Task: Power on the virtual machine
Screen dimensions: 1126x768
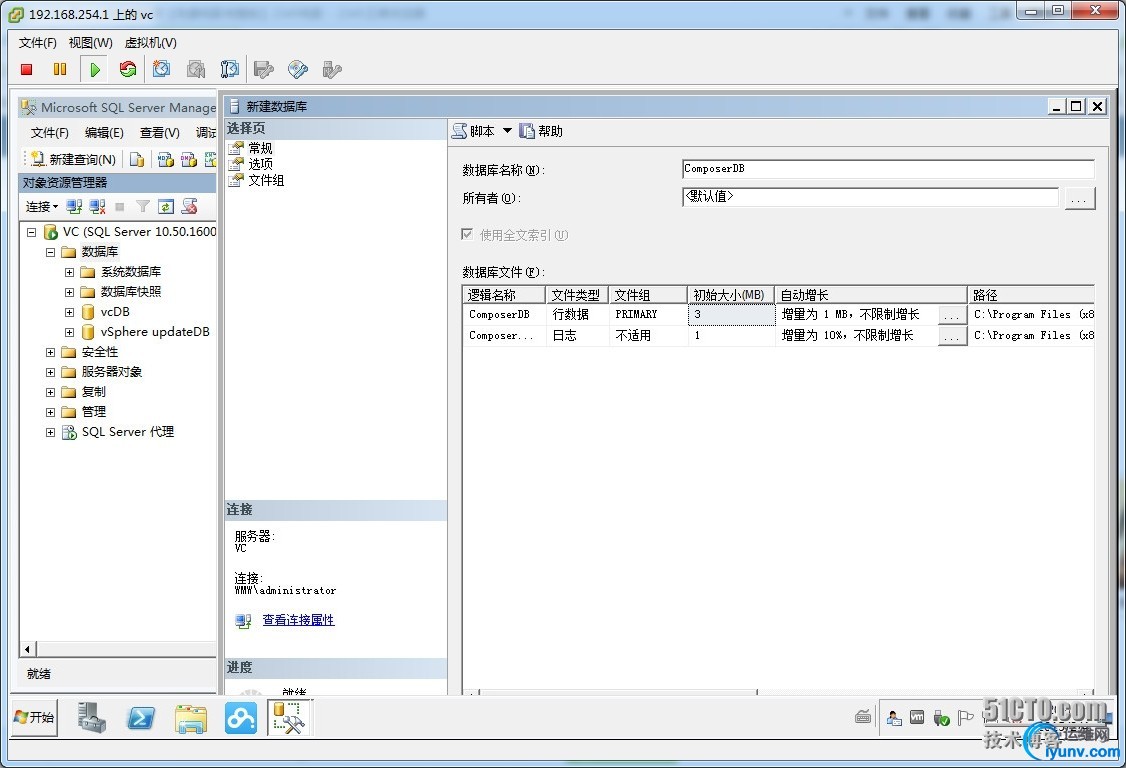Action: point(94,69)
